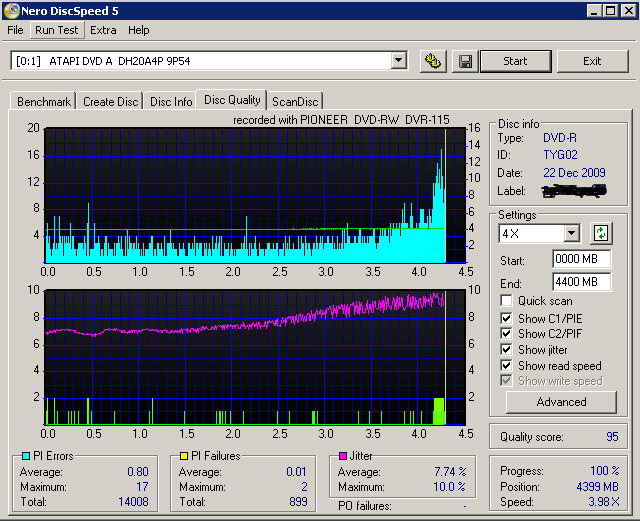Enable the Quick scan checkbox
The width and height of the screenshot is (640, 521).
pos(508,301)
